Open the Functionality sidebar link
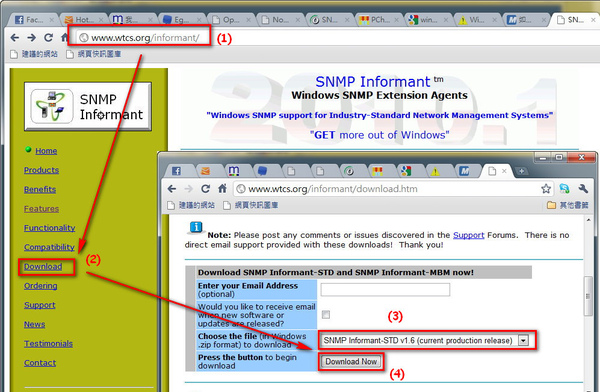The height and width of the screenshot is (392, 600). 49,228
